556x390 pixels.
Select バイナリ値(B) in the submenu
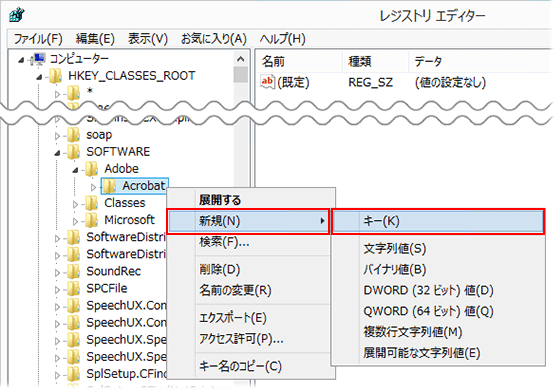click(x=438, y=270)
